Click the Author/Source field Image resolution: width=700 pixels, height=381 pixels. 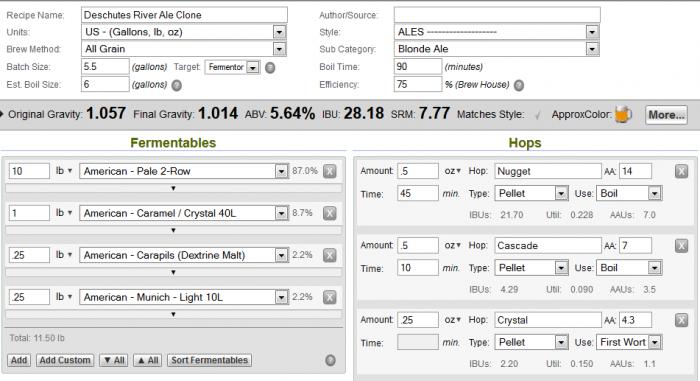[497, 15]
